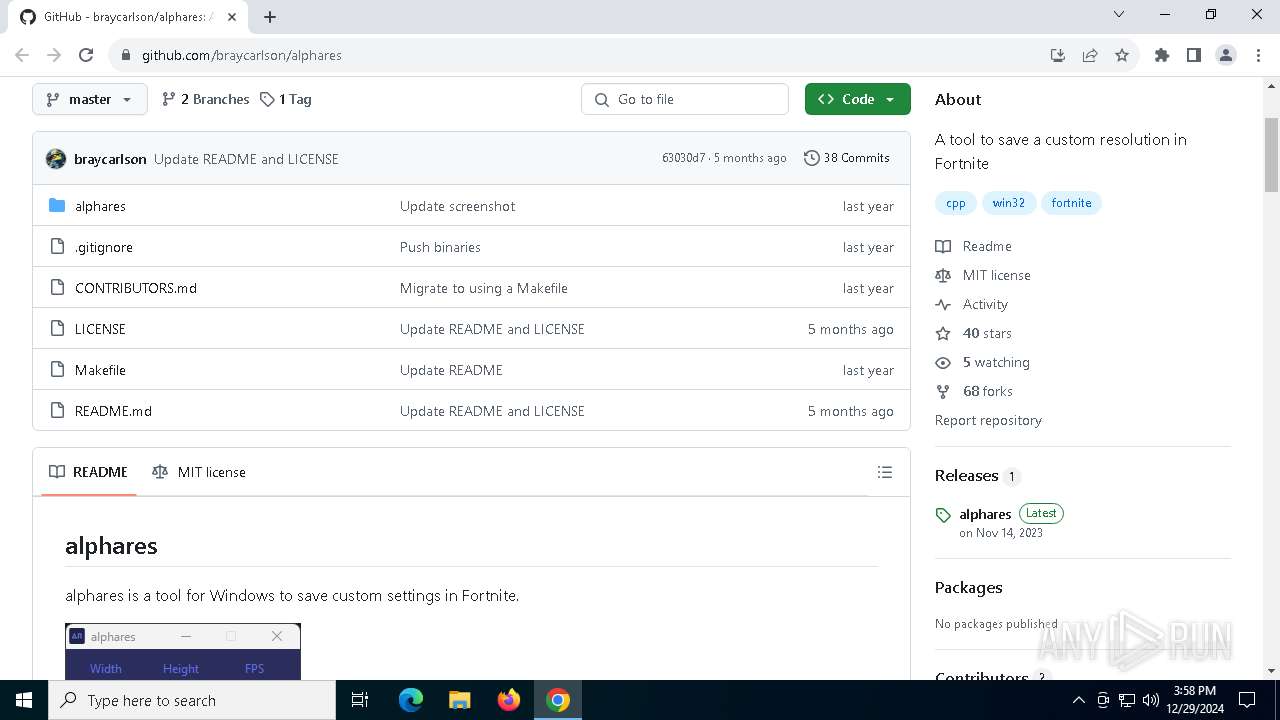Image resolution: width=1280 pixels, height=720 pixels.
Task: Open the Chrome tab search chevron
Action: coord(1119,15)
